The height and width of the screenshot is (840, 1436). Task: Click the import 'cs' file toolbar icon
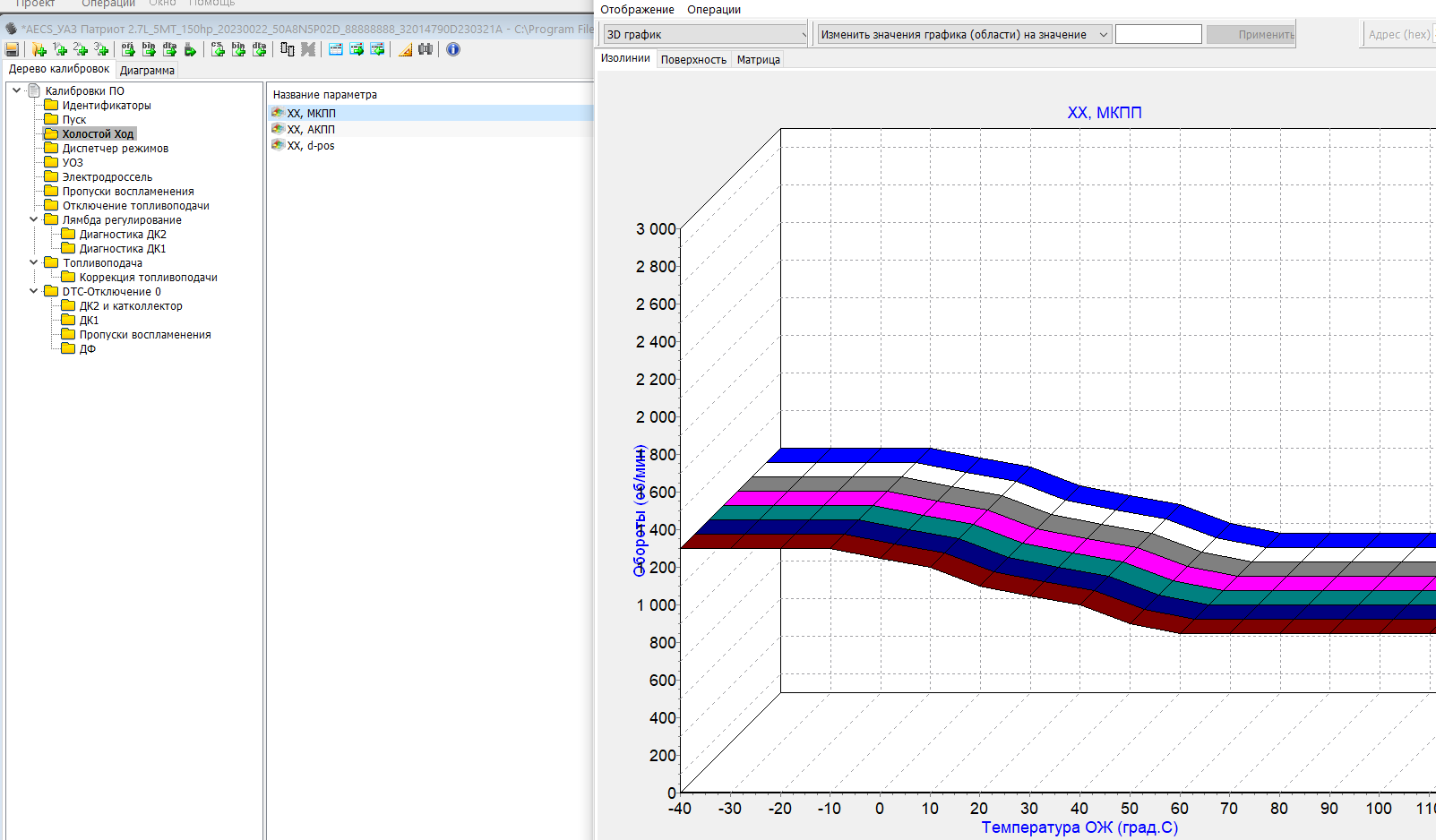coord(218,49)
